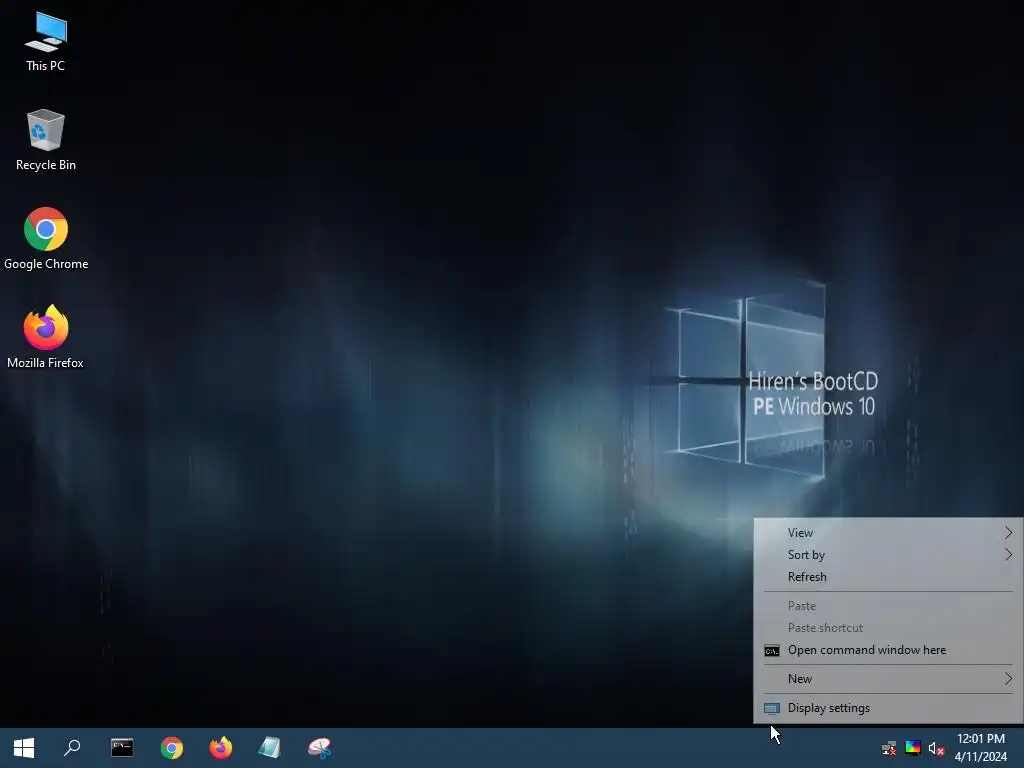Screen dimensions: 1024x768
Task: Click the monitor icon beside Display settings
Action: (x=772, y=709)
